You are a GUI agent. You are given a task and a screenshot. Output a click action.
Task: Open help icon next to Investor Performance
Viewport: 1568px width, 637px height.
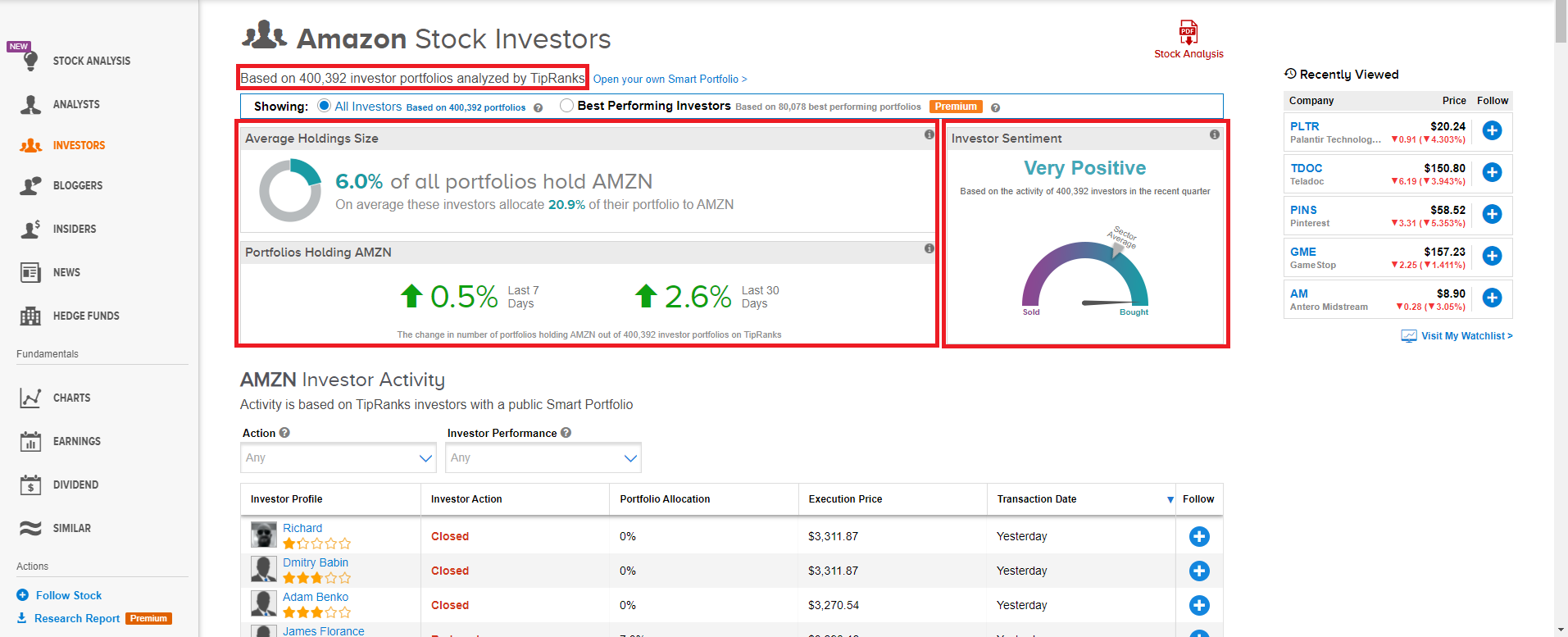coord(566,433)
